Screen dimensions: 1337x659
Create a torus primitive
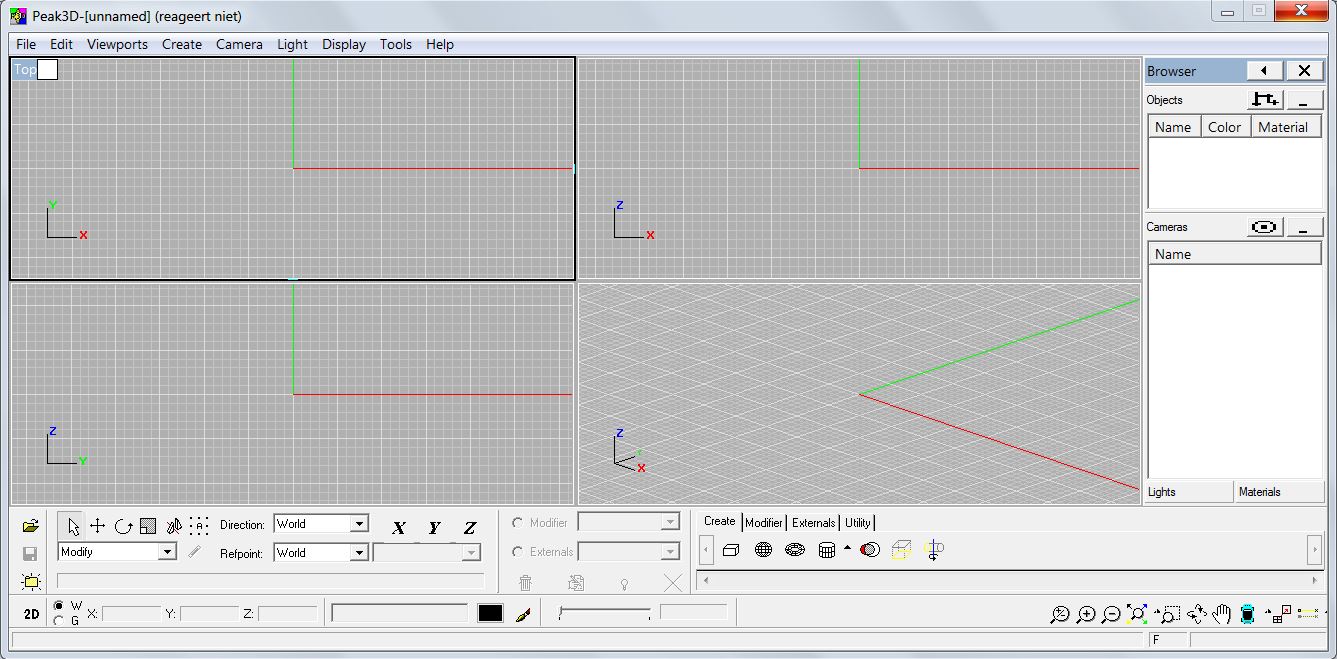[x=795, y=550]
